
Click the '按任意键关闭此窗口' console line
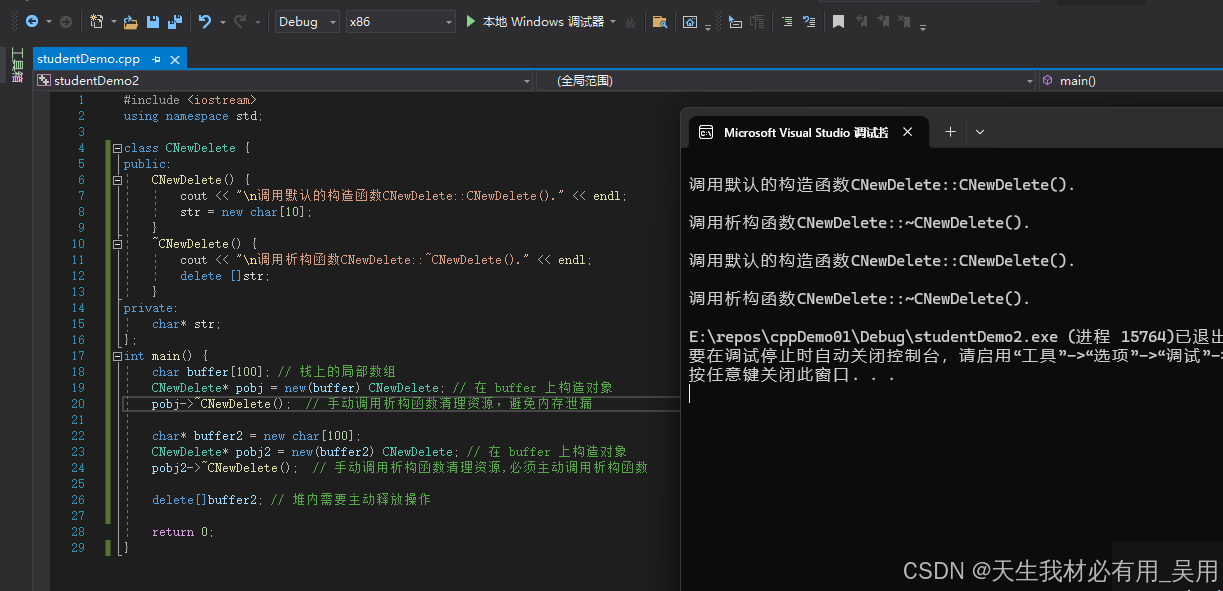tap(792, 376)
